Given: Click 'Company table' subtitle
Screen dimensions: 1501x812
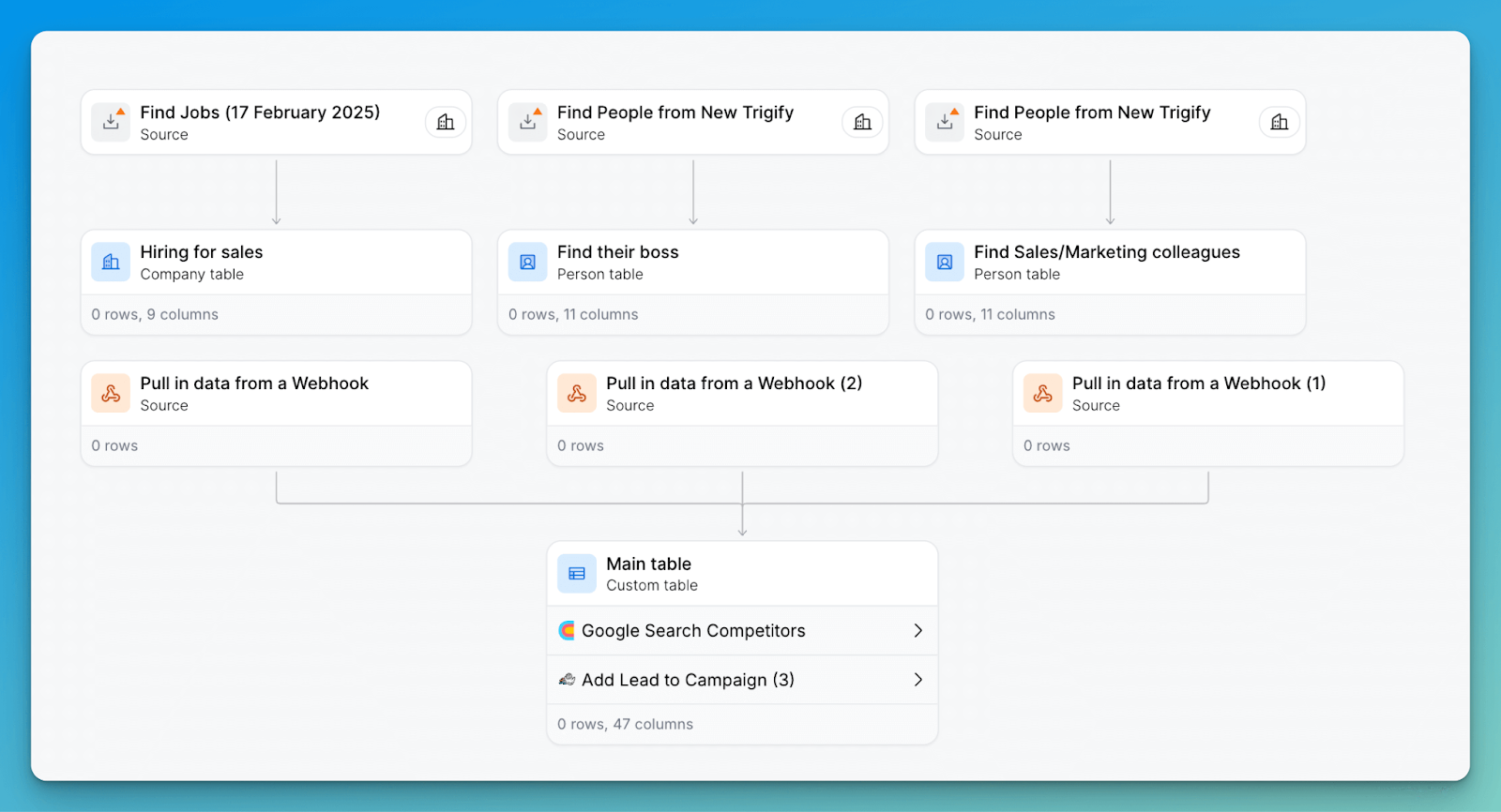Looking at the screenshot, I should click(x=192, y=275).
